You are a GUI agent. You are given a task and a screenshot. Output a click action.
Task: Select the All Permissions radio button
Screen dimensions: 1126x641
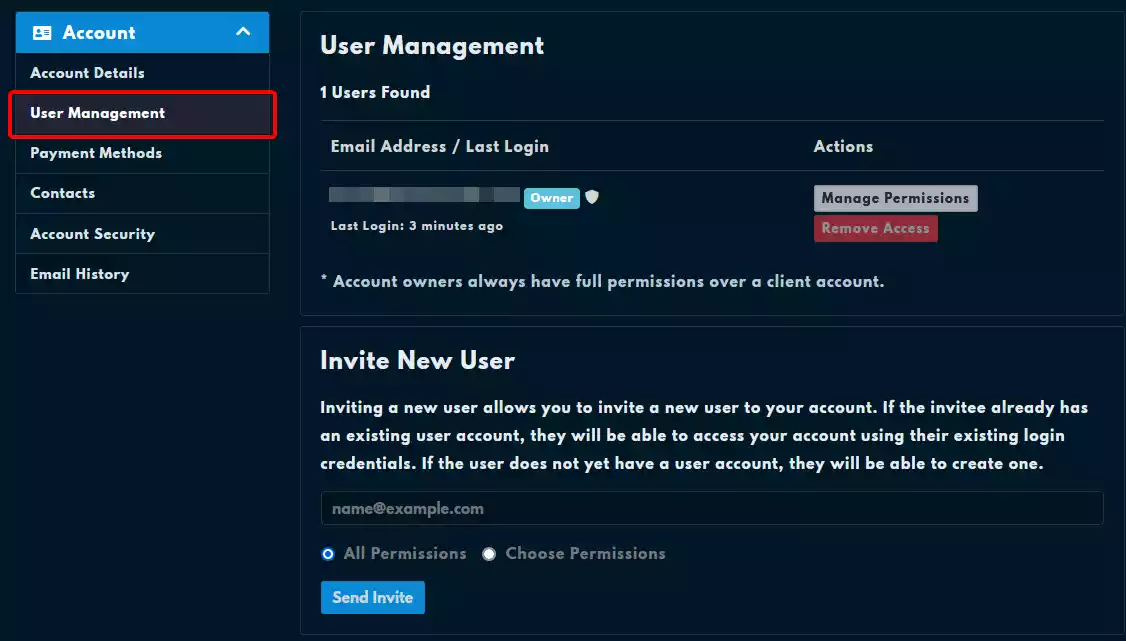click(327, 553)
